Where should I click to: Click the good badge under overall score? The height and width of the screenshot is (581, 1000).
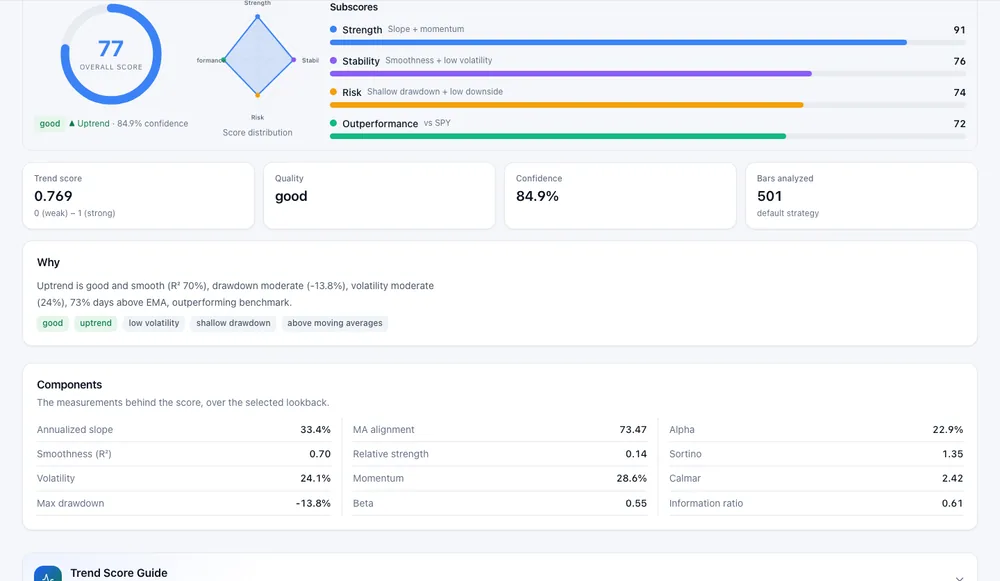[50, 124]
